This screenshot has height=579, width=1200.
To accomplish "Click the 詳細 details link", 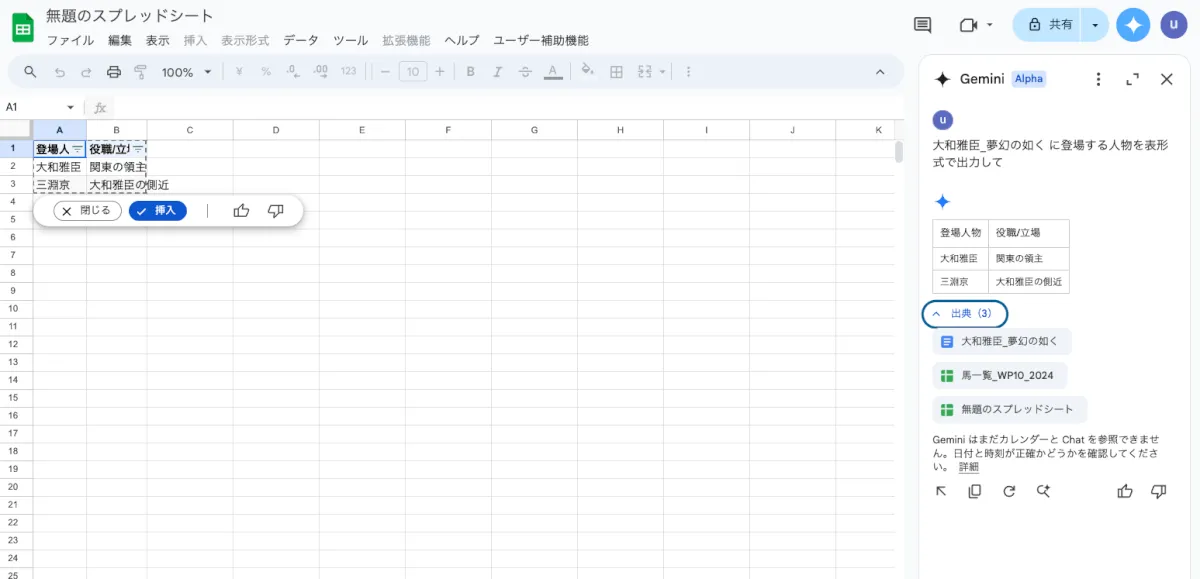I will [969, 467].
